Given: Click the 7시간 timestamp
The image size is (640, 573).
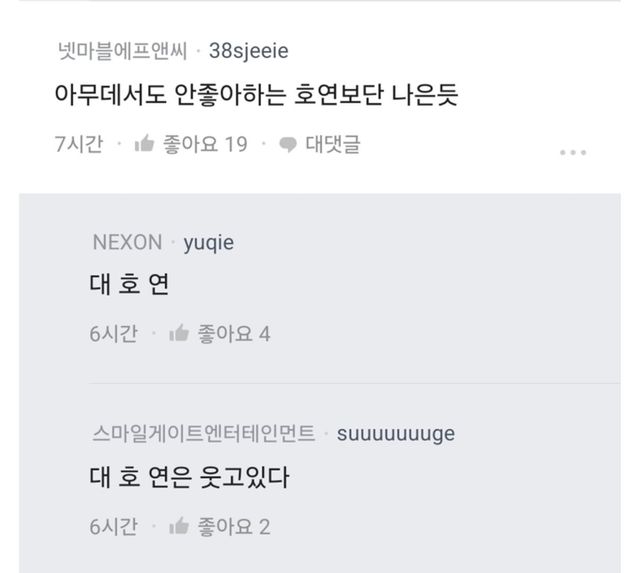Looking at the screenshot, I should click(x=79, y=144).
